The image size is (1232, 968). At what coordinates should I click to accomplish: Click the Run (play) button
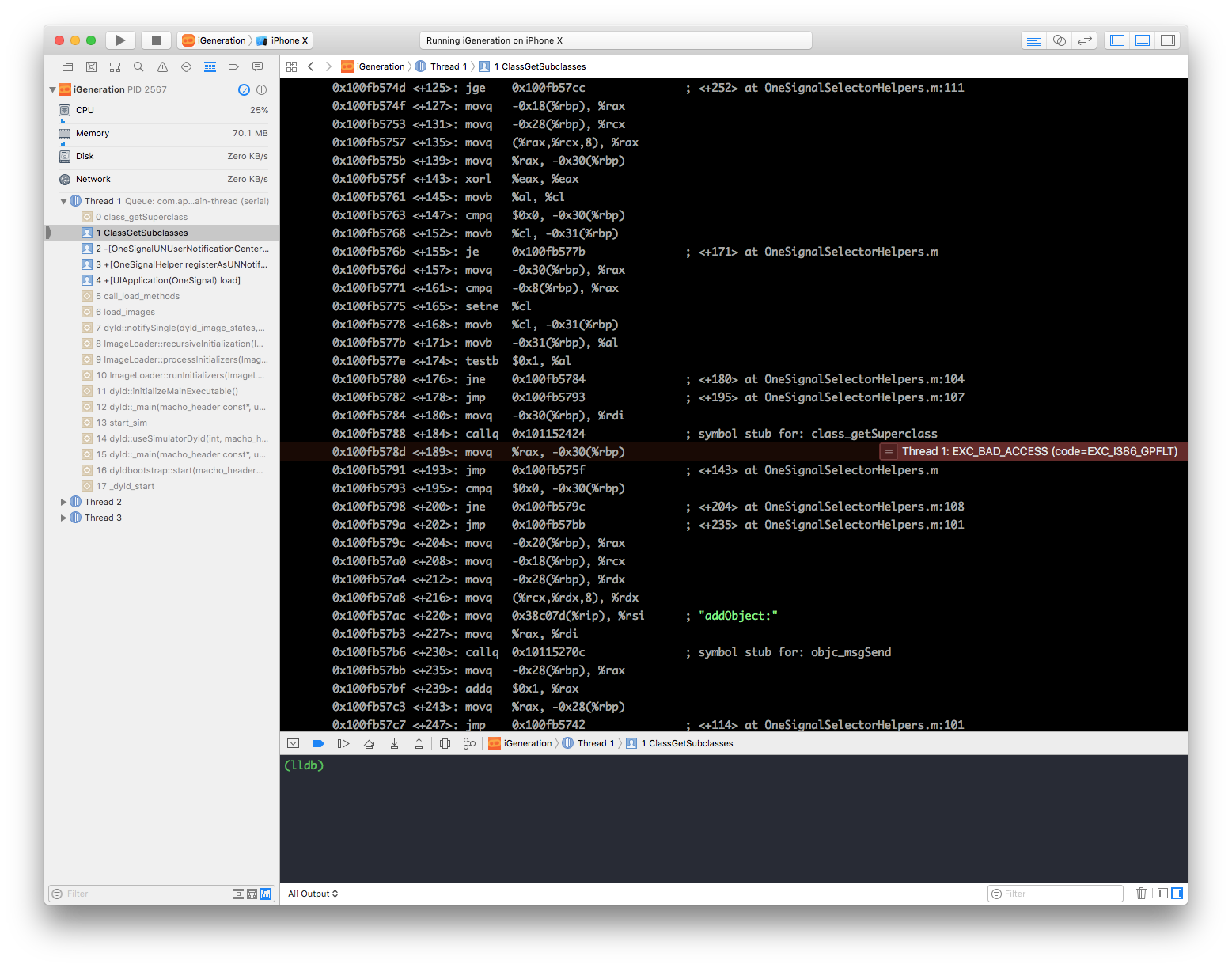coord(120,40)
